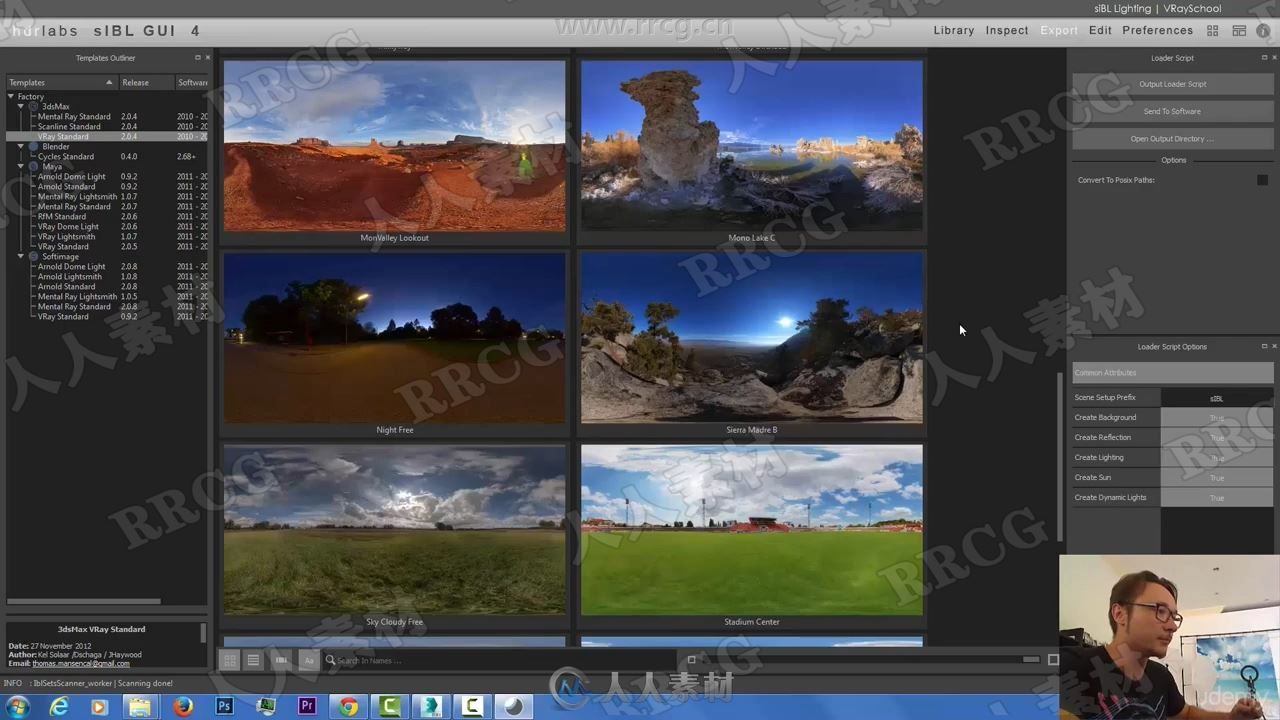1280x720 pixels.
Task: Toggle case sensitive Aa search icon
Action: tap(308, 660)
